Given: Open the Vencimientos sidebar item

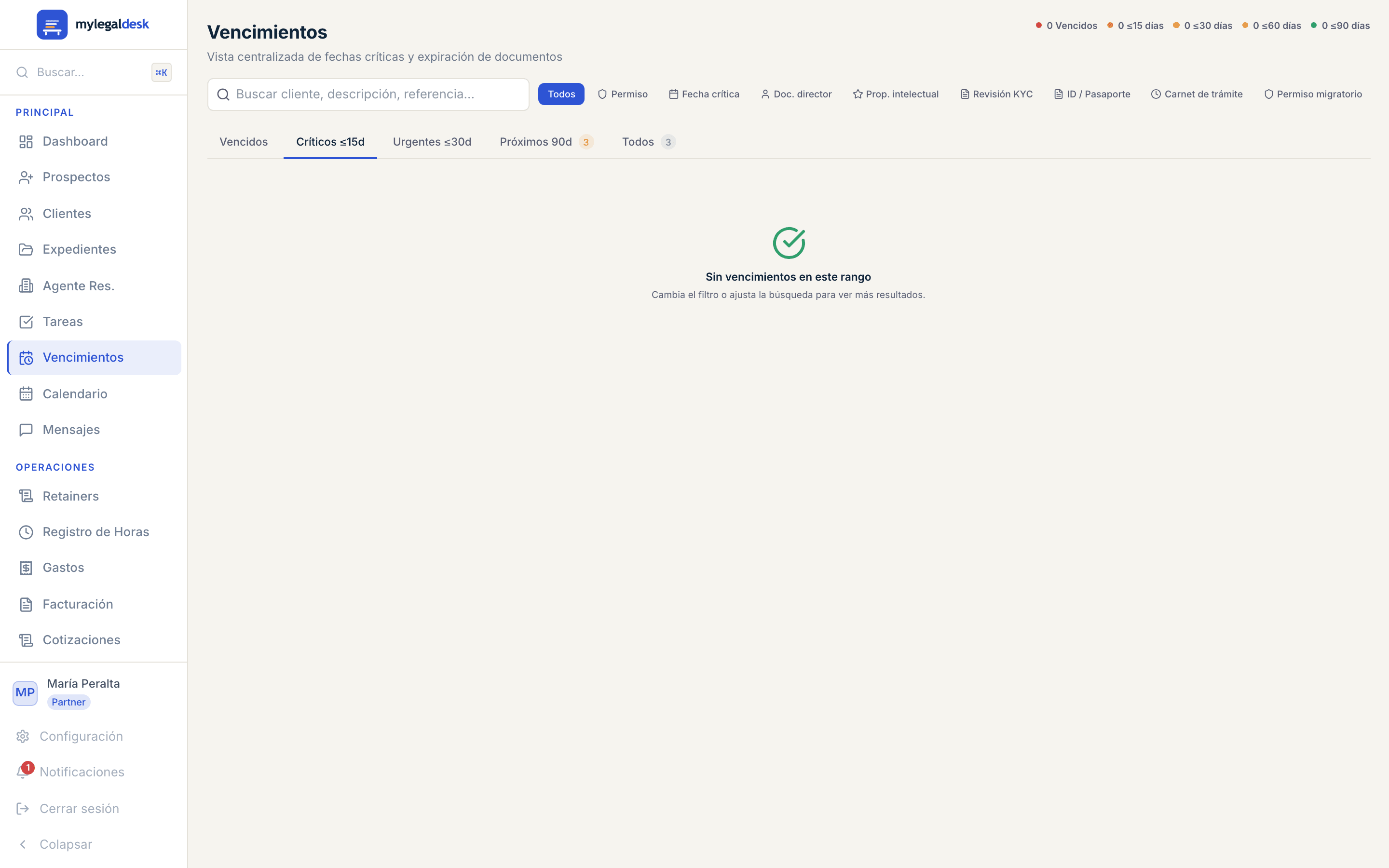Looking at the screenshot, I should 94,358.
